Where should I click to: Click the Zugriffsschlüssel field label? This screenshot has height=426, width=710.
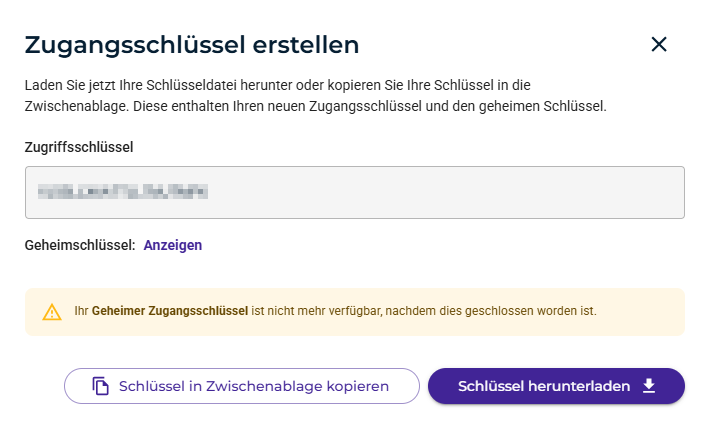[79, 146]
